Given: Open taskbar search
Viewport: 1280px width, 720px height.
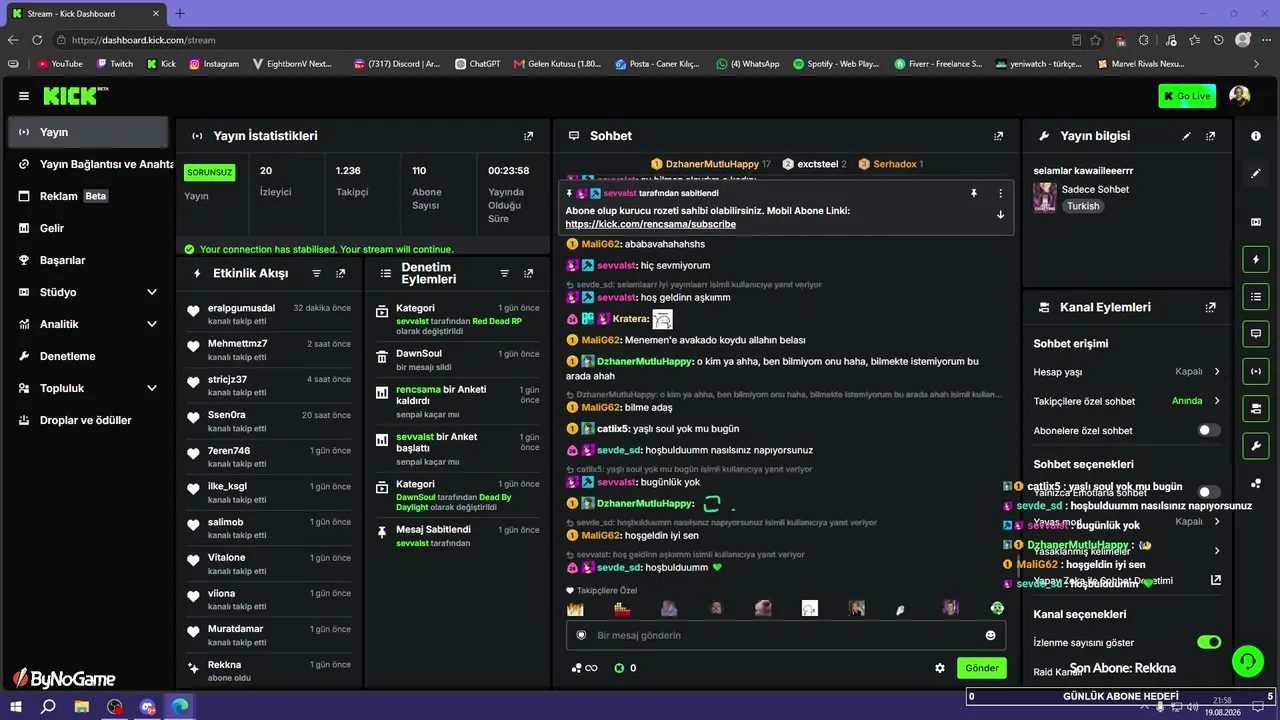Looking at the screenshot, I should [x=48, y=706].
